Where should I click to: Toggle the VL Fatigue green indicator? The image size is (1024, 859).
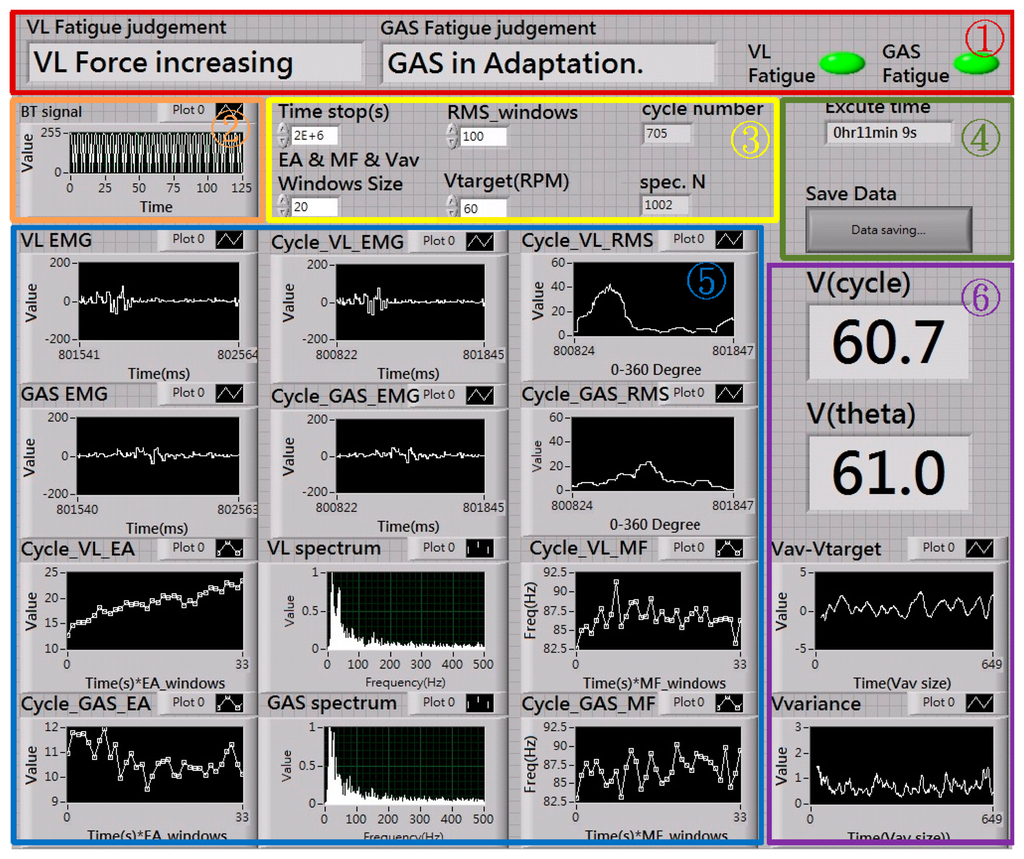(842, 64)
